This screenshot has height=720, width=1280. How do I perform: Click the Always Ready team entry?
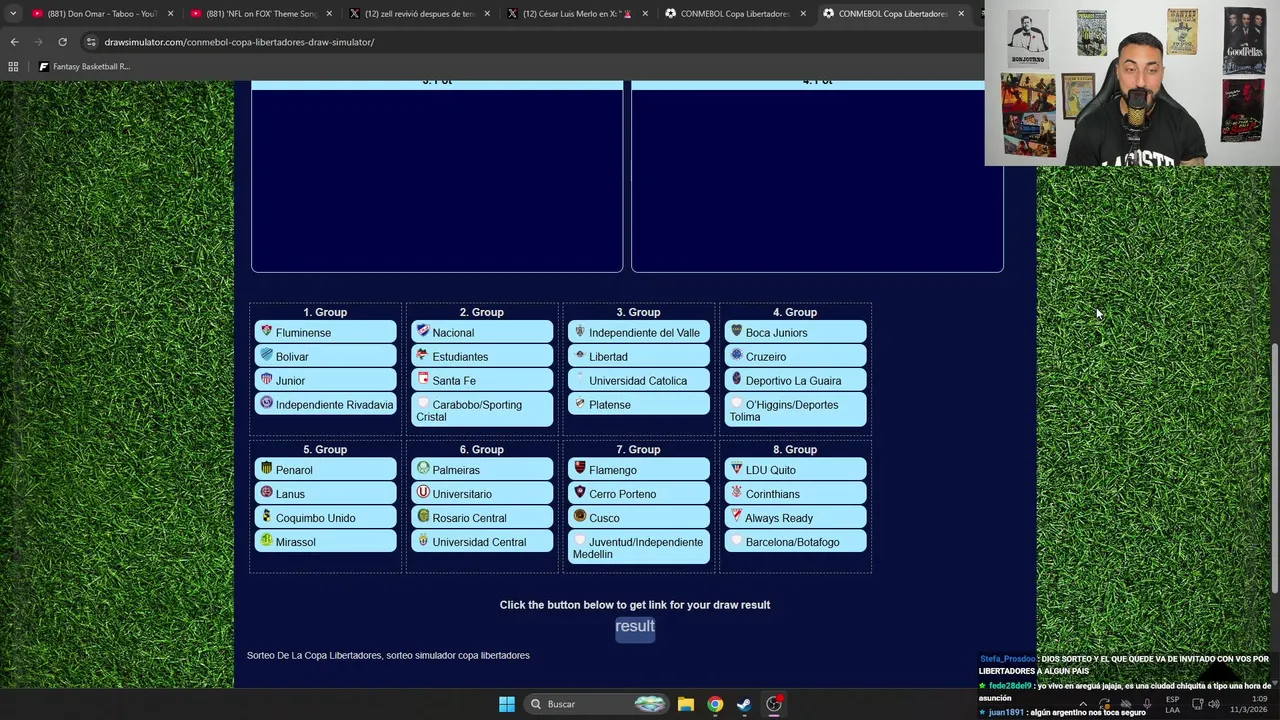[x=795, y=517]
